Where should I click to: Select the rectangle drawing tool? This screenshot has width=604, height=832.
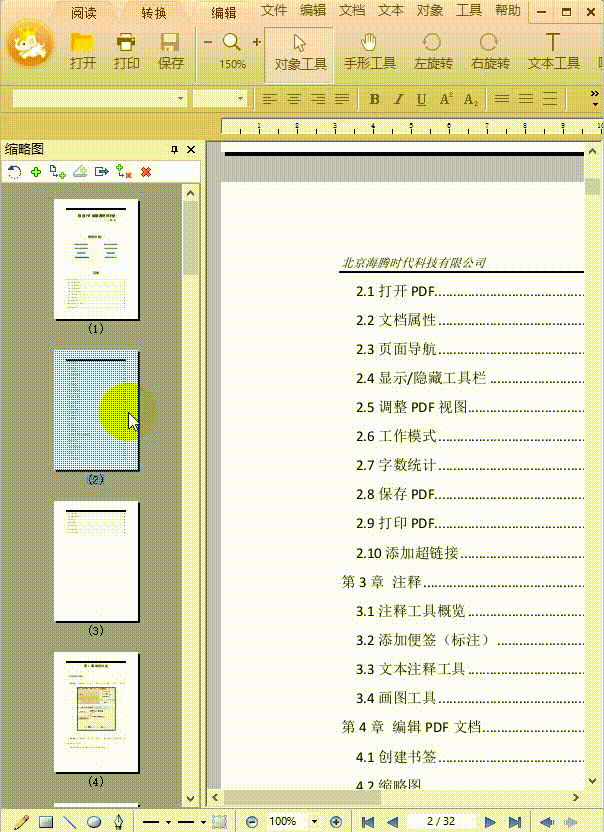pyautogui.click(x=46, y=822)
